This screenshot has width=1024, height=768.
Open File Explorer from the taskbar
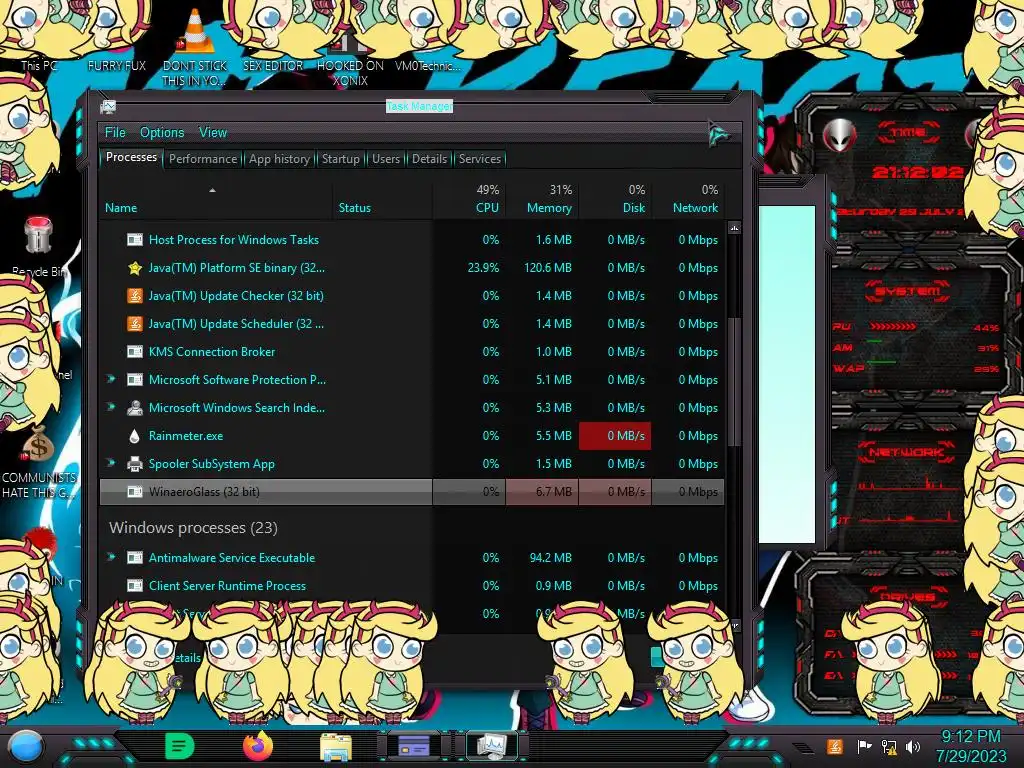(336, 746)
